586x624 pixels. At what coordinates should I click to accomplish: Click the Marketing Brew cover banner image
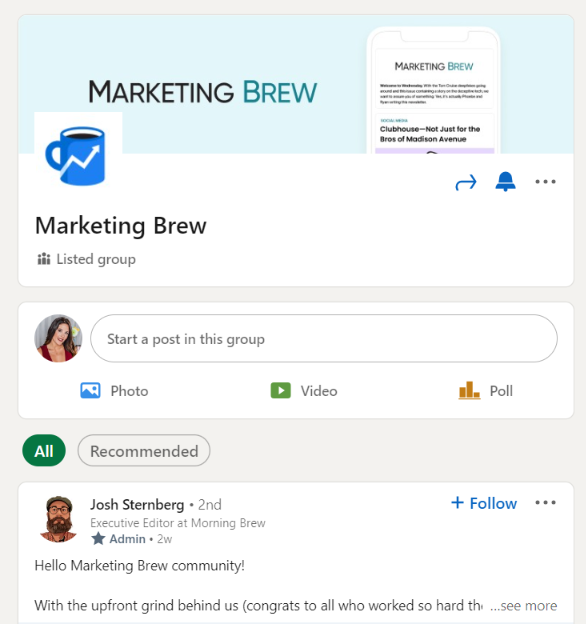[x=296, y=84]
